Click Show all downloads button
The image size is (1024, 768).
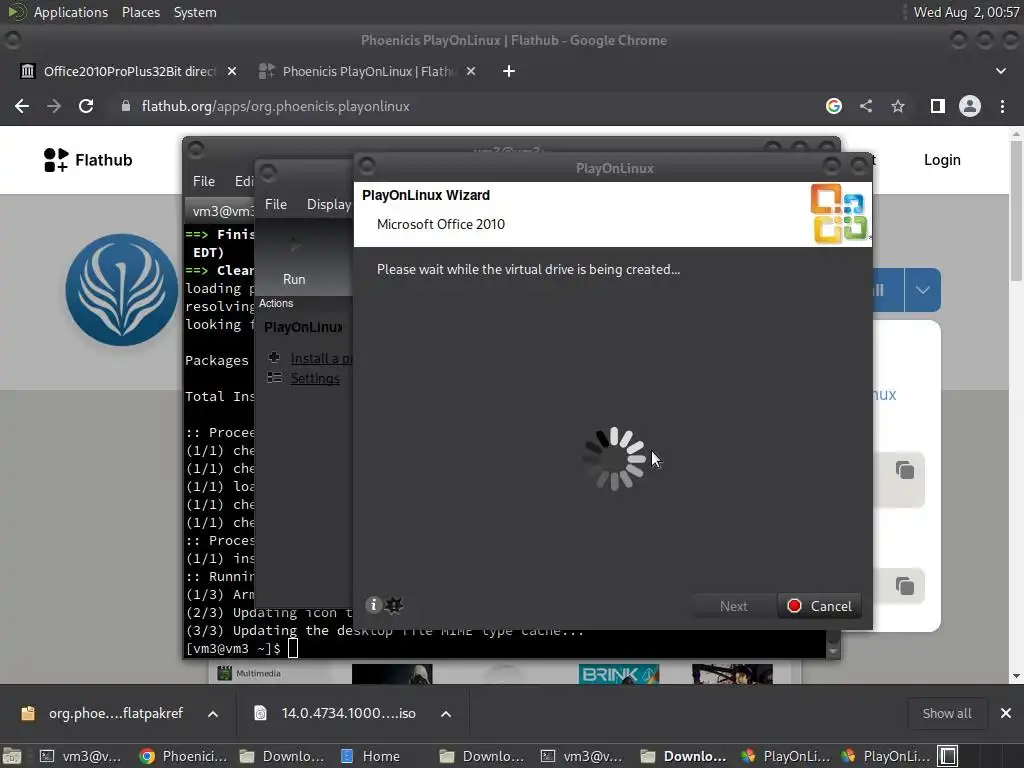click(x=946, y=713)
